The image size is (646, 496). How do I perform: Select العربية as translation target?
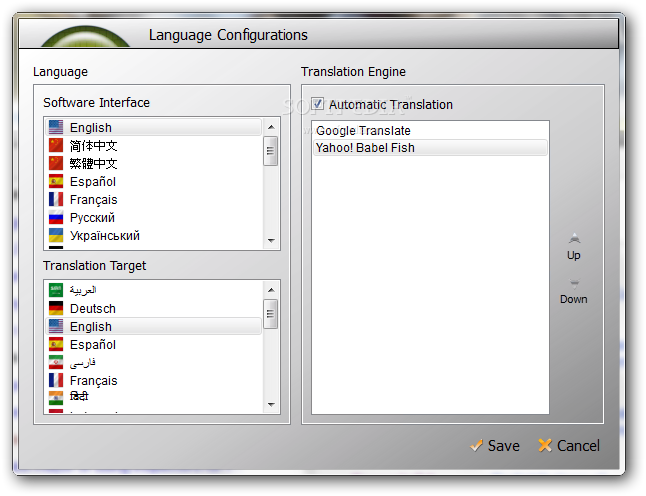(x=153, y=290)
